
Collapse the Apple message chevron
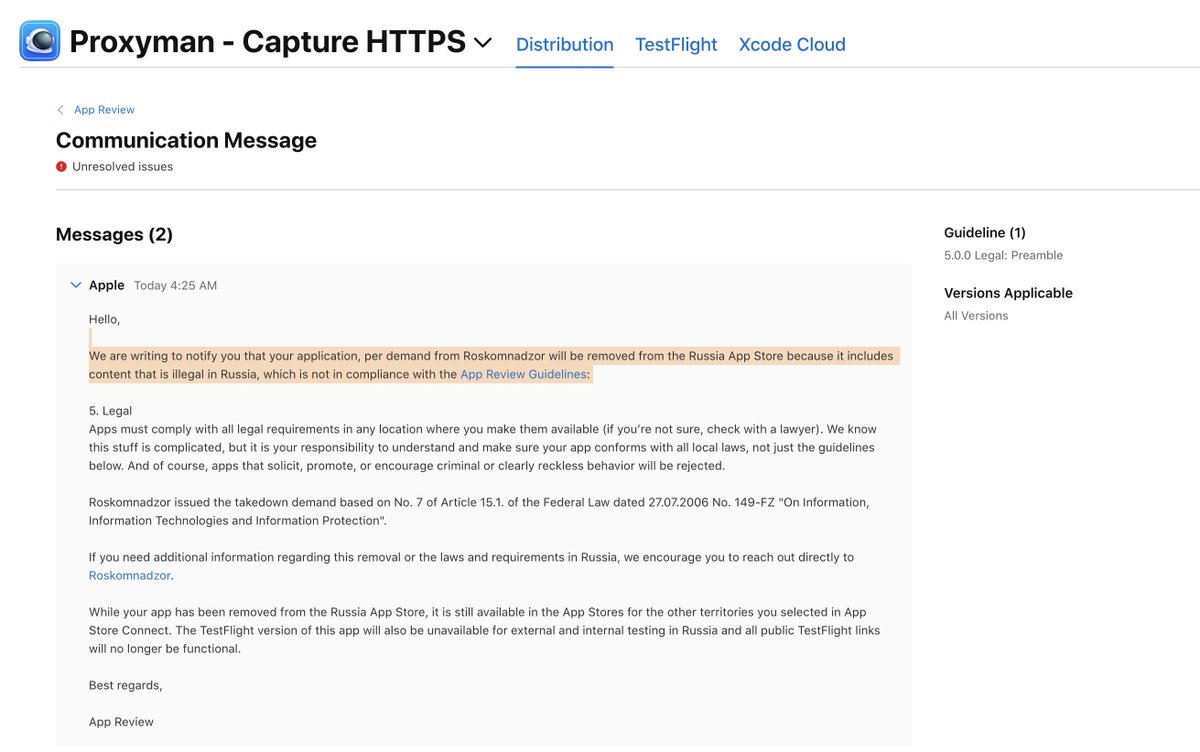coord(76,285)
